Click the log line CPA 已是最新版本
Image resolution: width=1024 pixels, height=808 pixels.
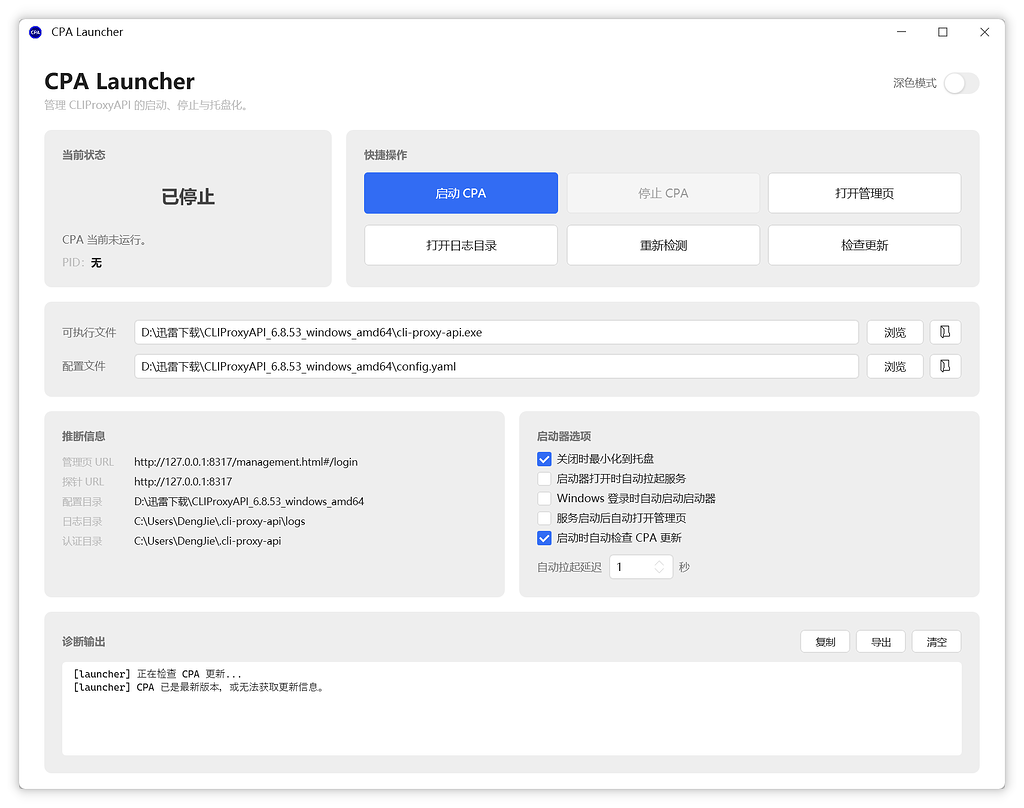(x=199, y=687)
